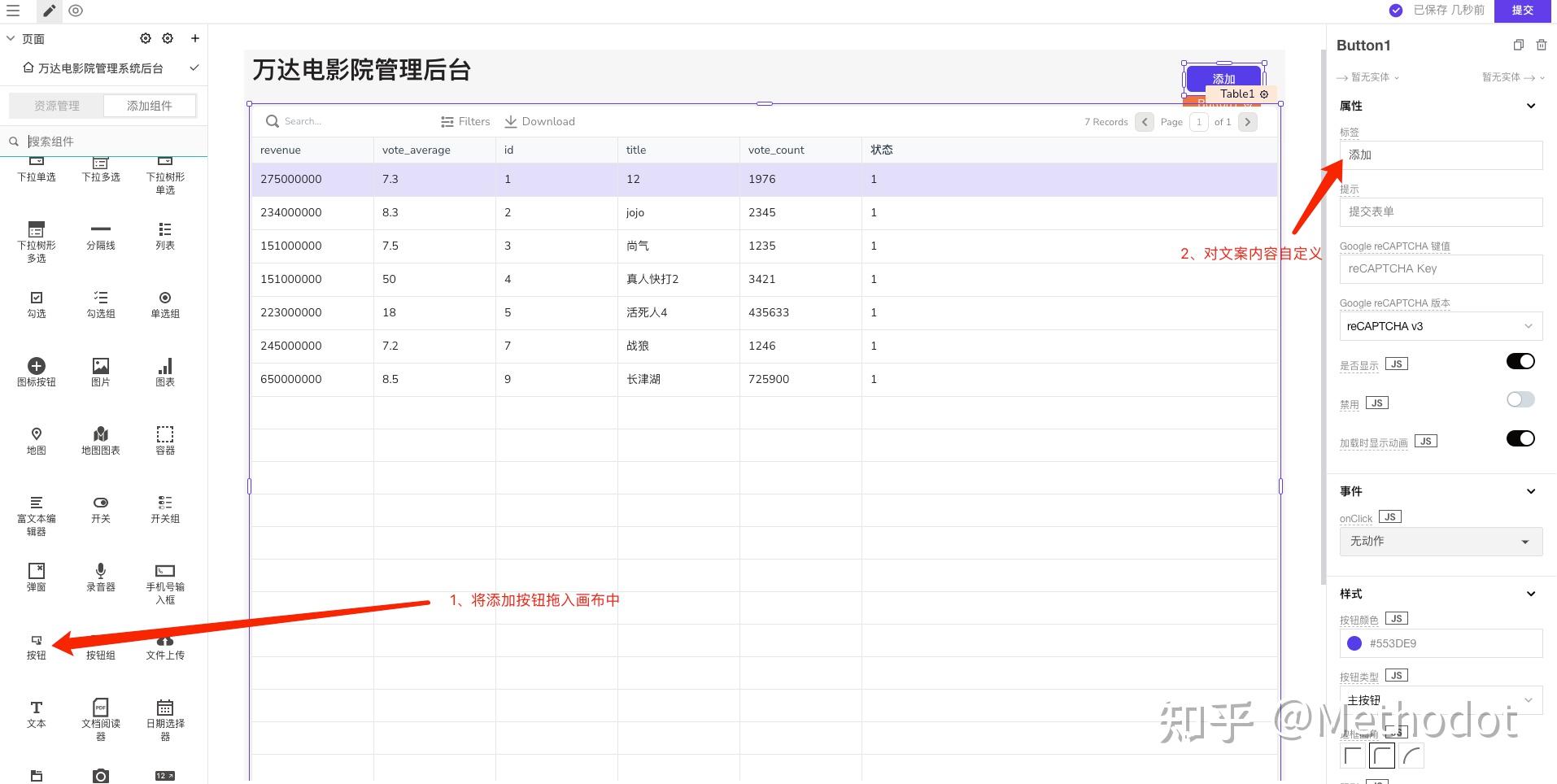Pick the 文本 text component
The image size is (1557, 784).
pos(37,714)
